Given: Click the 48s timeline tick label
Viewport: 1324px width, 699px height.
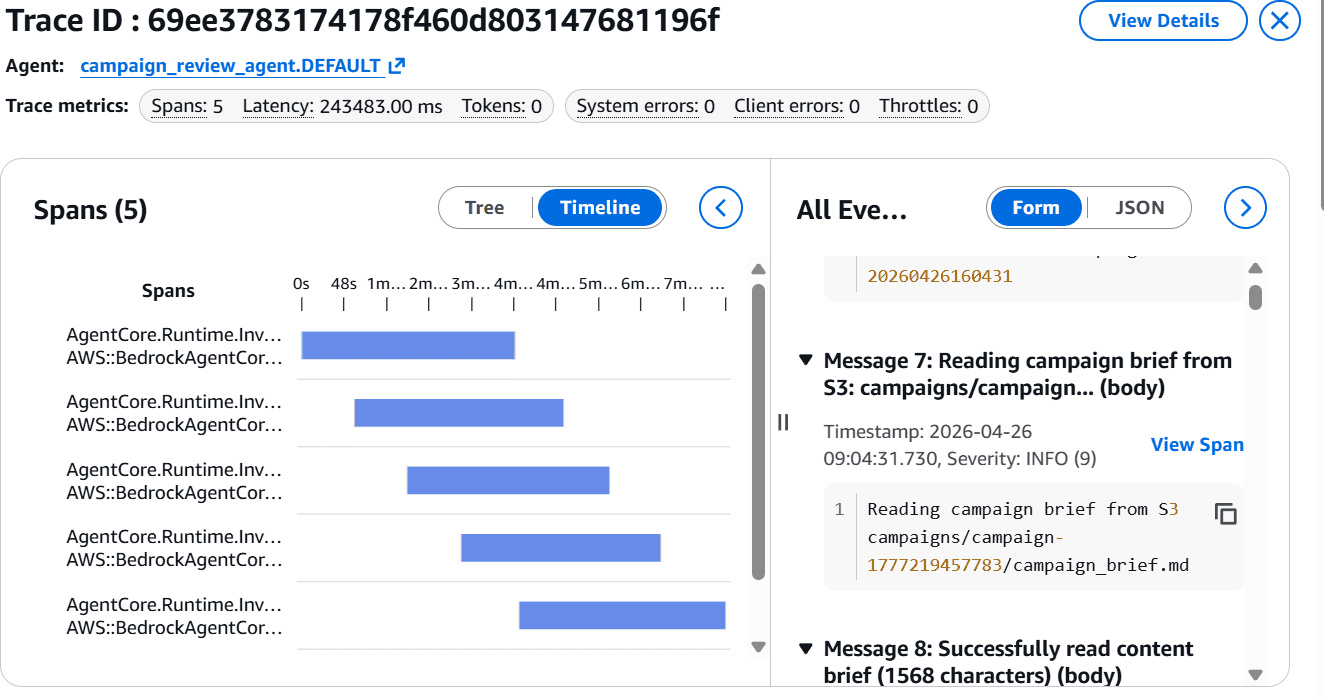Looking at the screenshot, I should (x=344, y=284).
